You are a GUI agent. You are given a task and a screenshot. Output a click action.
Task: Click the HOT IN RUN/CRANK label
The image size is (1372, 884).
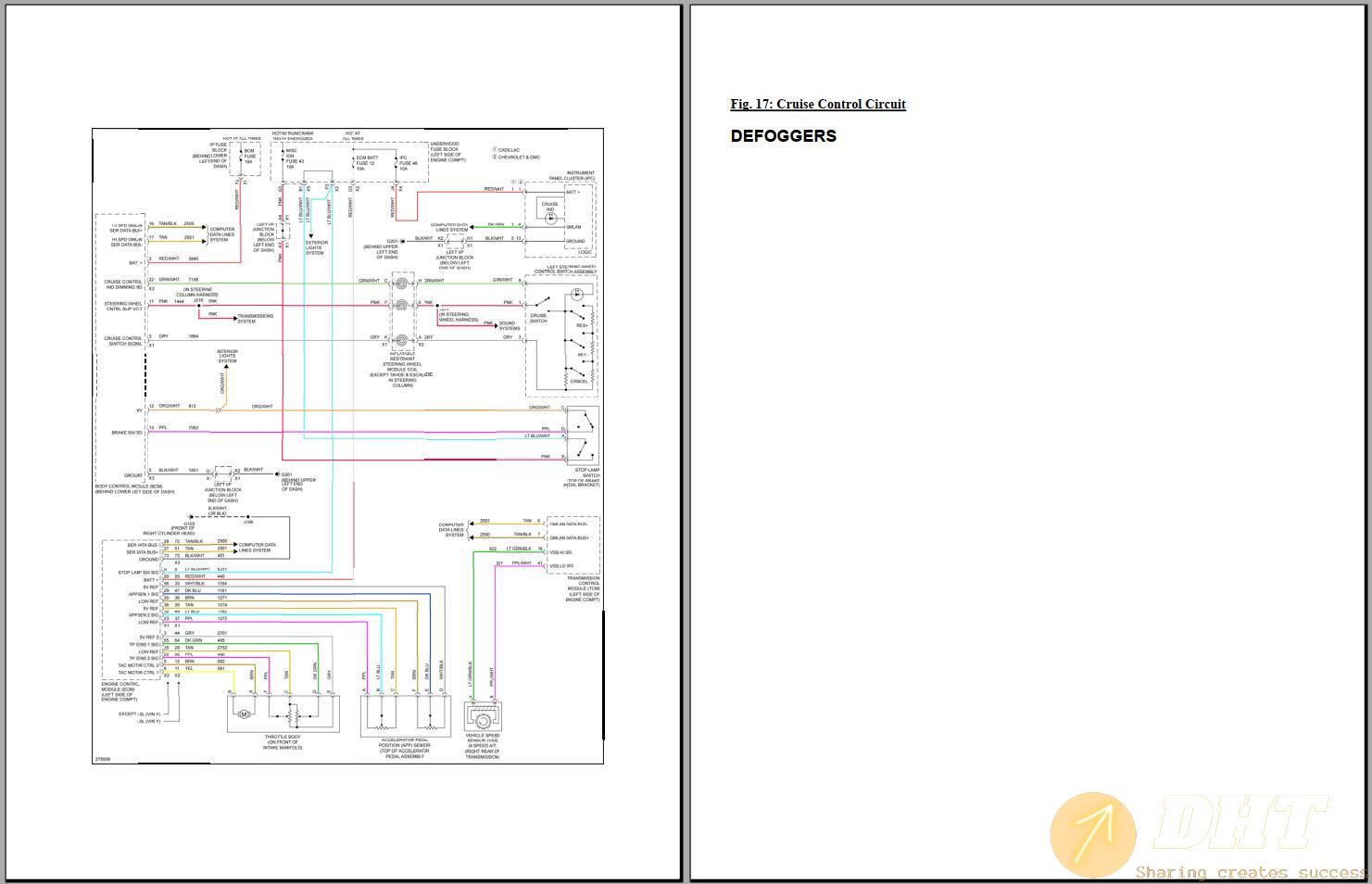[x=292, y=133]
